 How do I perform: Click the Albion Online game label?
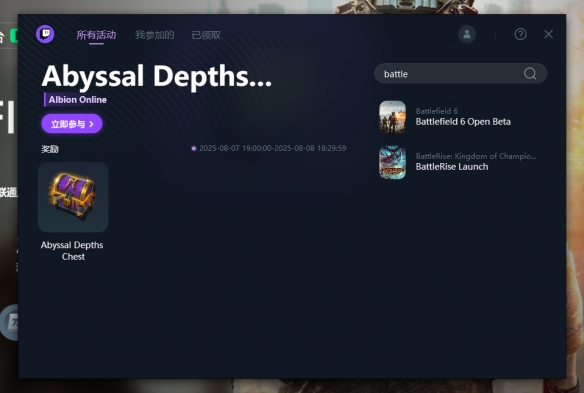point(77,99)
